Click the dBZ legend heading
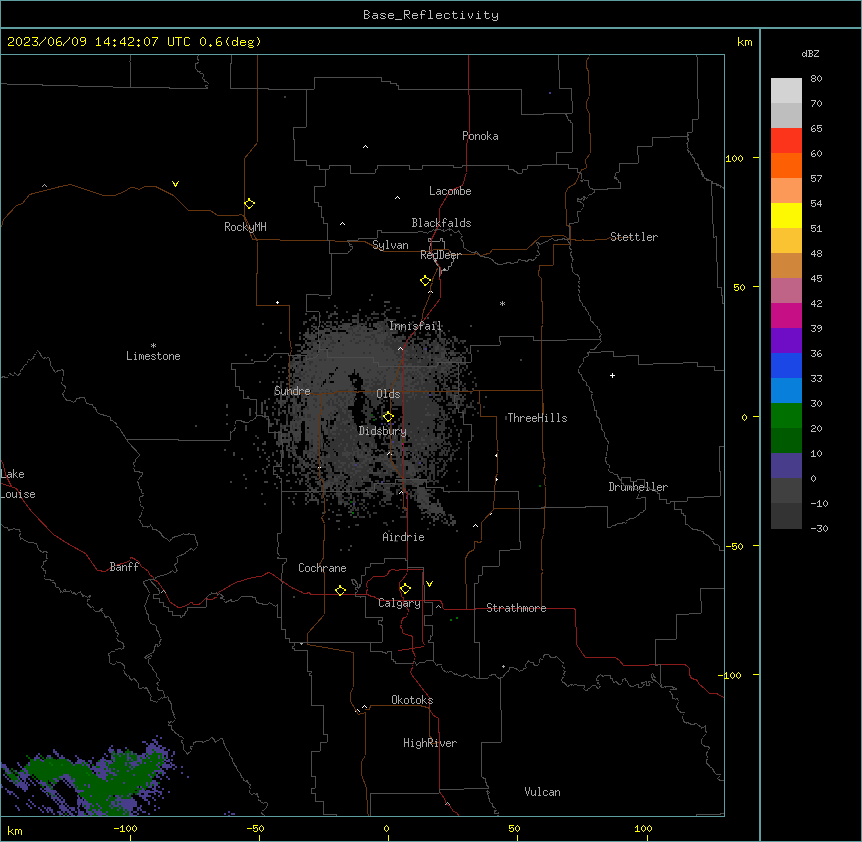 click(810, 54)
